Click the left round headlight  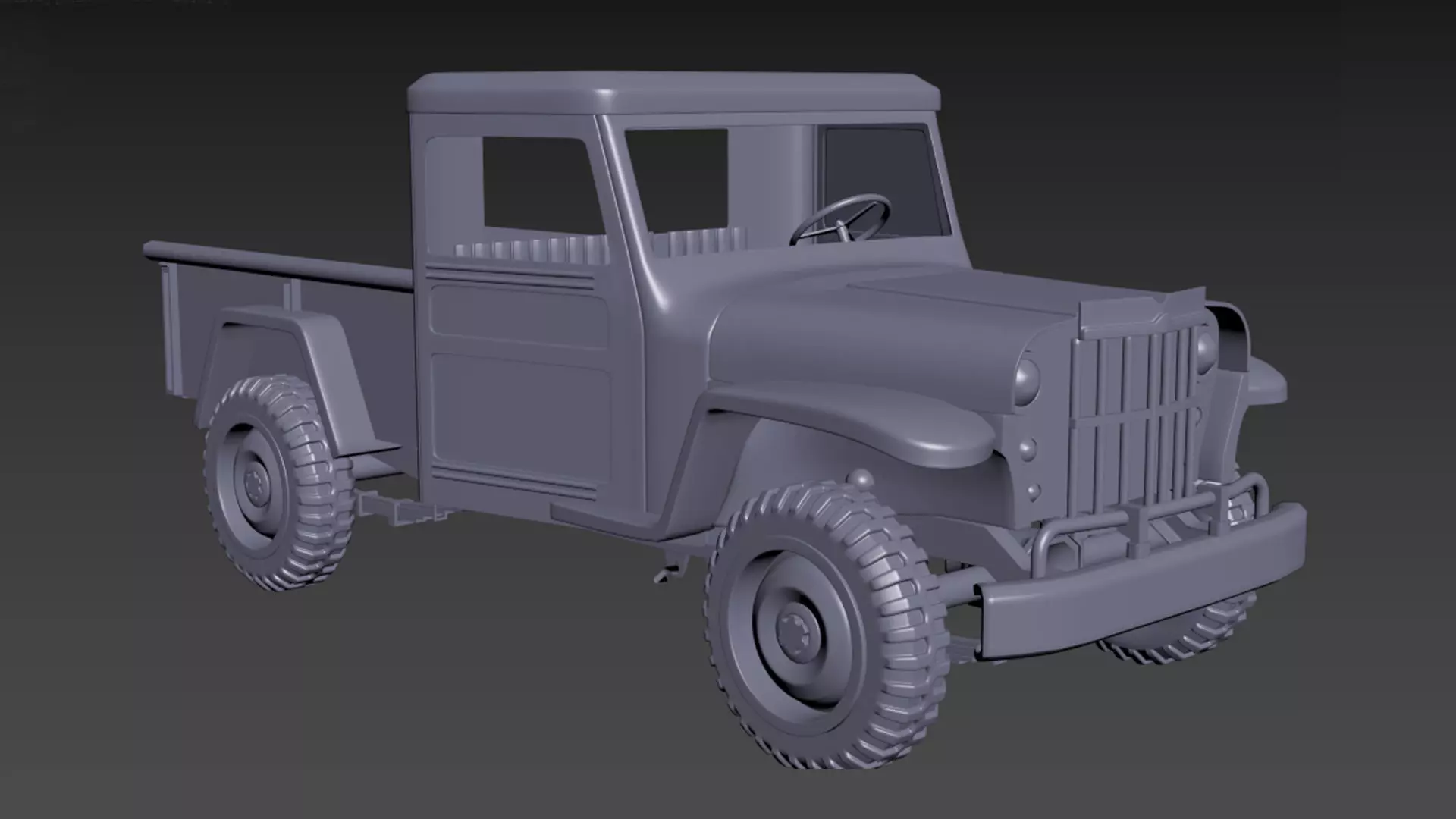pos(1027,381)
